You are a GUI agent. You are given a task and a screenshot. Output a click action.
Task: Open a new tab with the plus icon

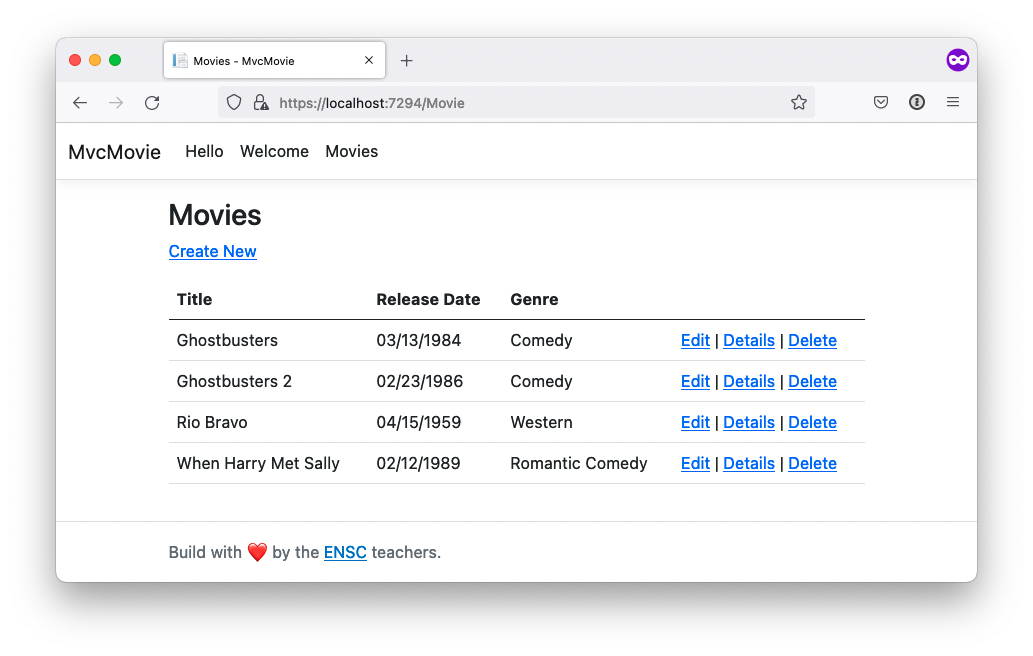406,61
